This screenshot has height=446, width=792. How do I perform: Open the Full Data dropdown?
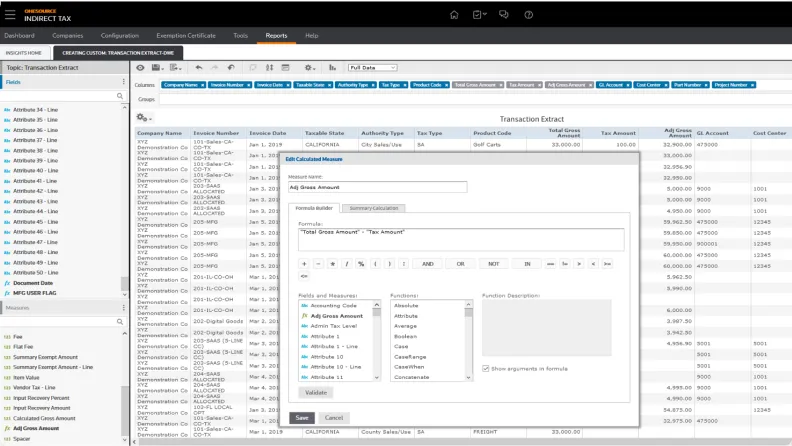click(372, 67)
